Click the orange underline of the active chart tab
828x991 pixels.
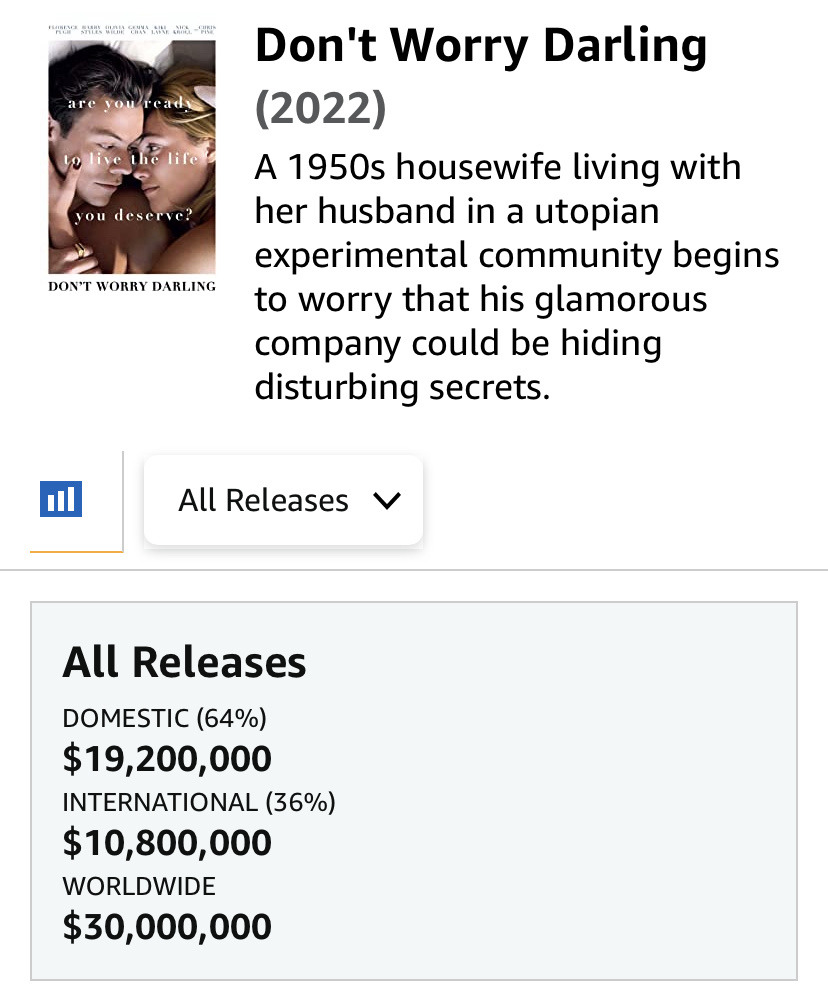tap(76, 551)
